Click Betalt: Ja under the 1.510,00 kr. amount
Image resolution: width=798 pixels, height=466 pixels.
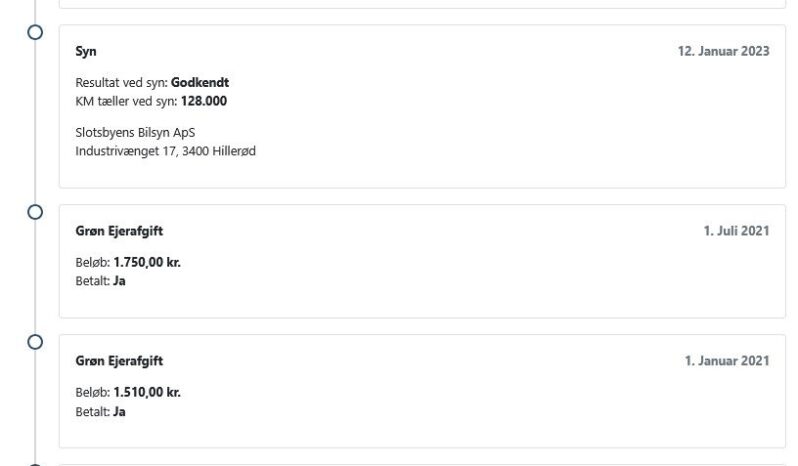tap(100, 411)
